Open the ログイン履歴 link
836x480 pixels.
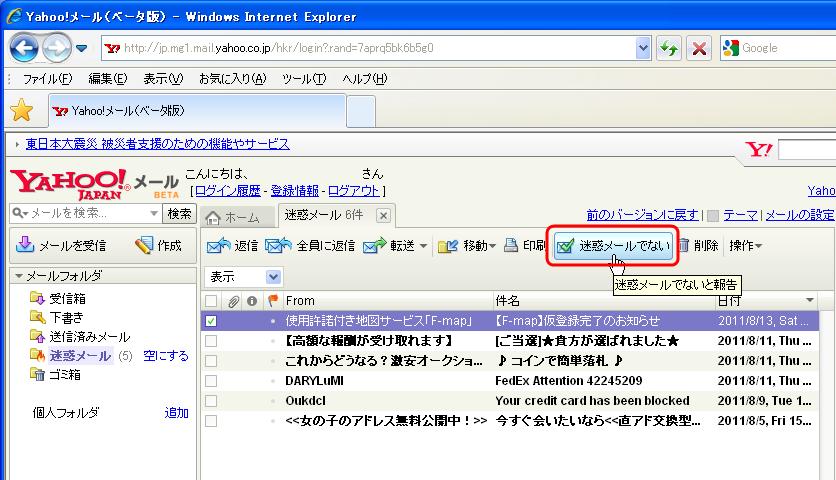[228, 190]
